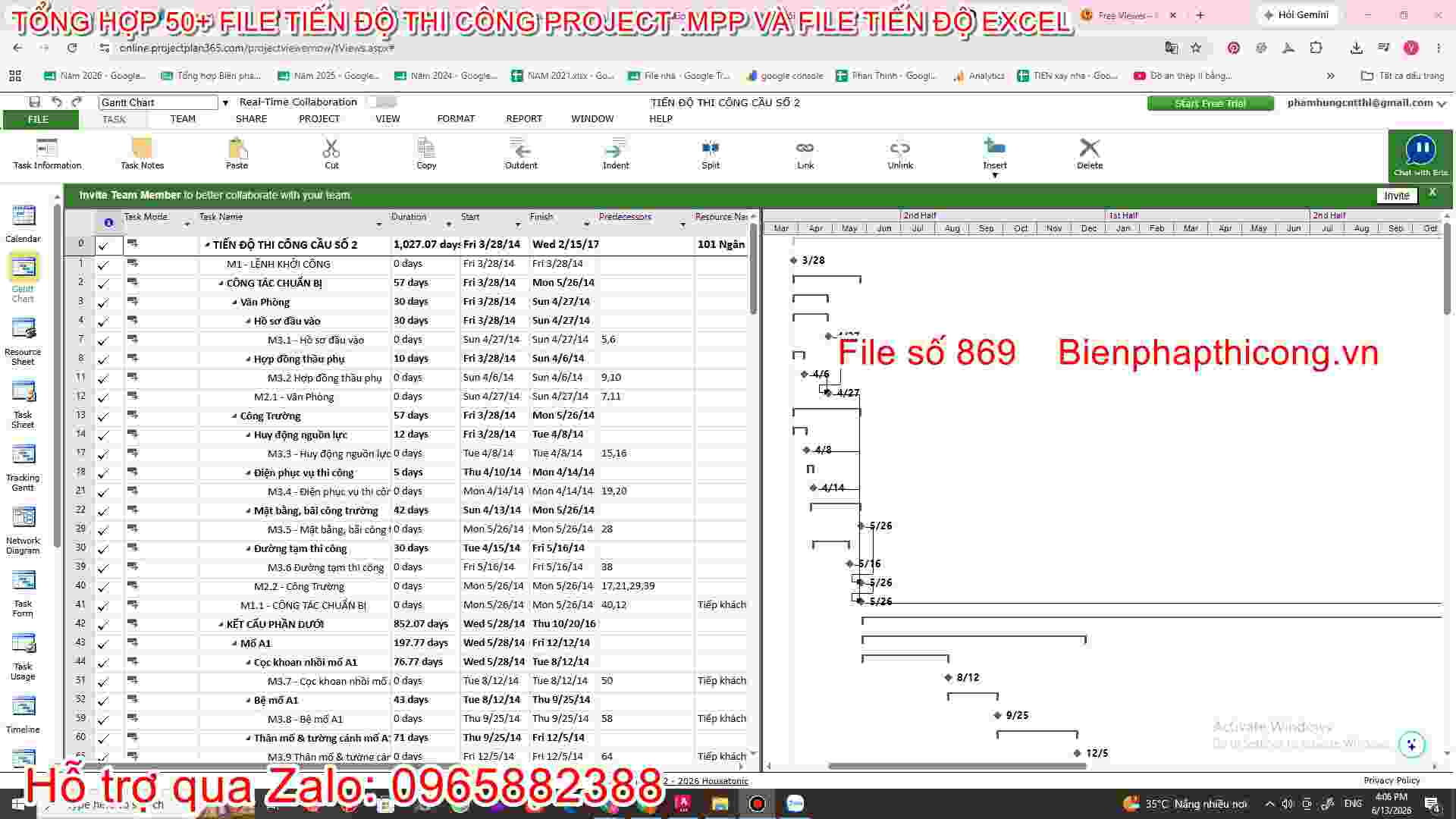Switch to Gantt Chart sidebar view

[23, 267]
